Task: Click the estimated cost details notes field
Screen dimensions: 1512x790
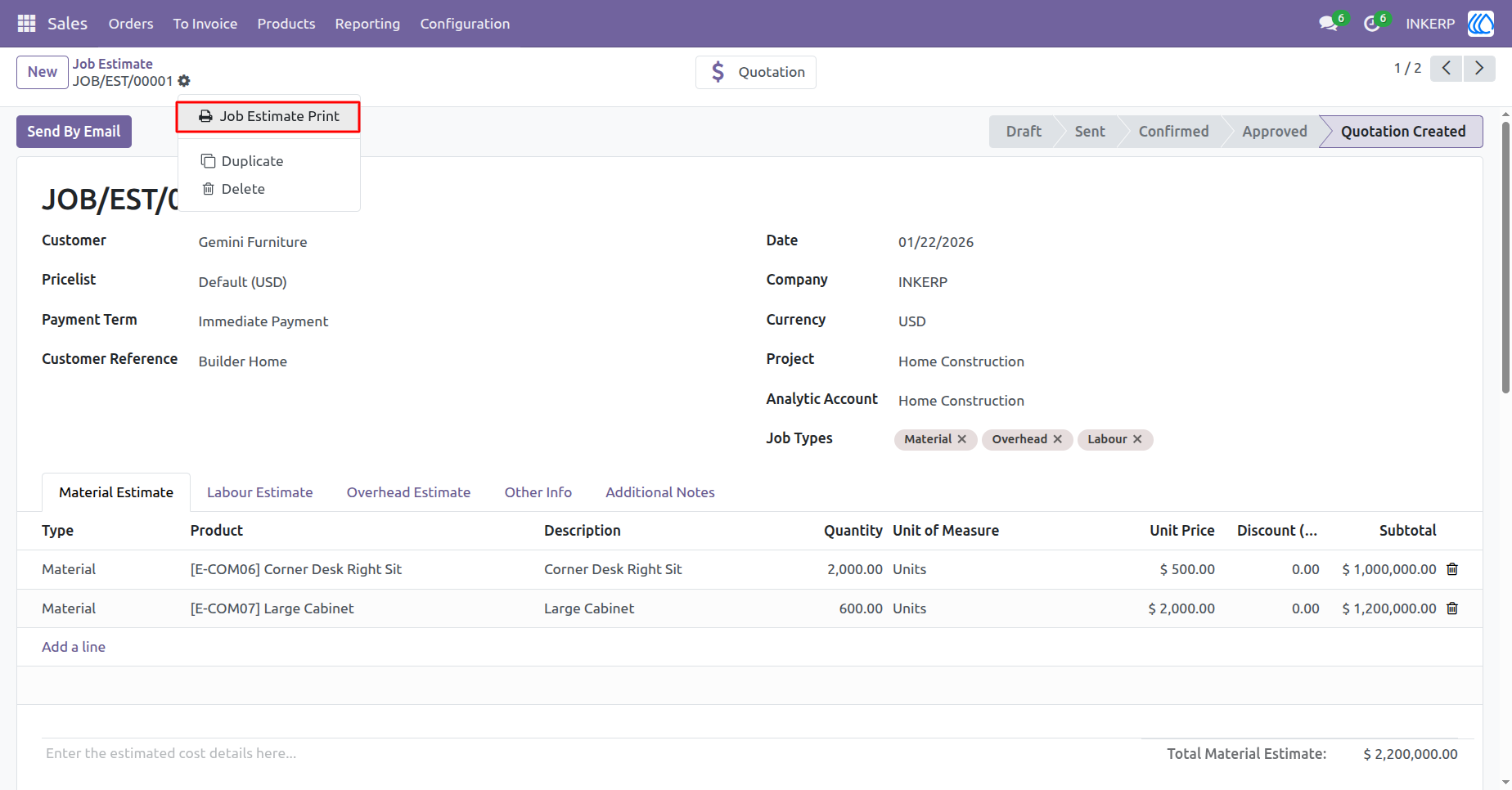Action: (573, 753)
